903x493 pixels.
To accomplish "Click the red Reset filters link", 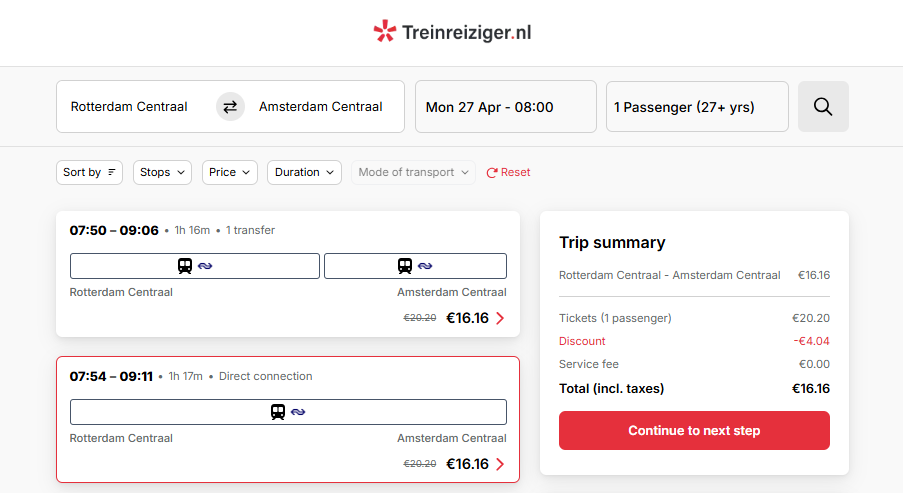I will (x=508, y=172).
